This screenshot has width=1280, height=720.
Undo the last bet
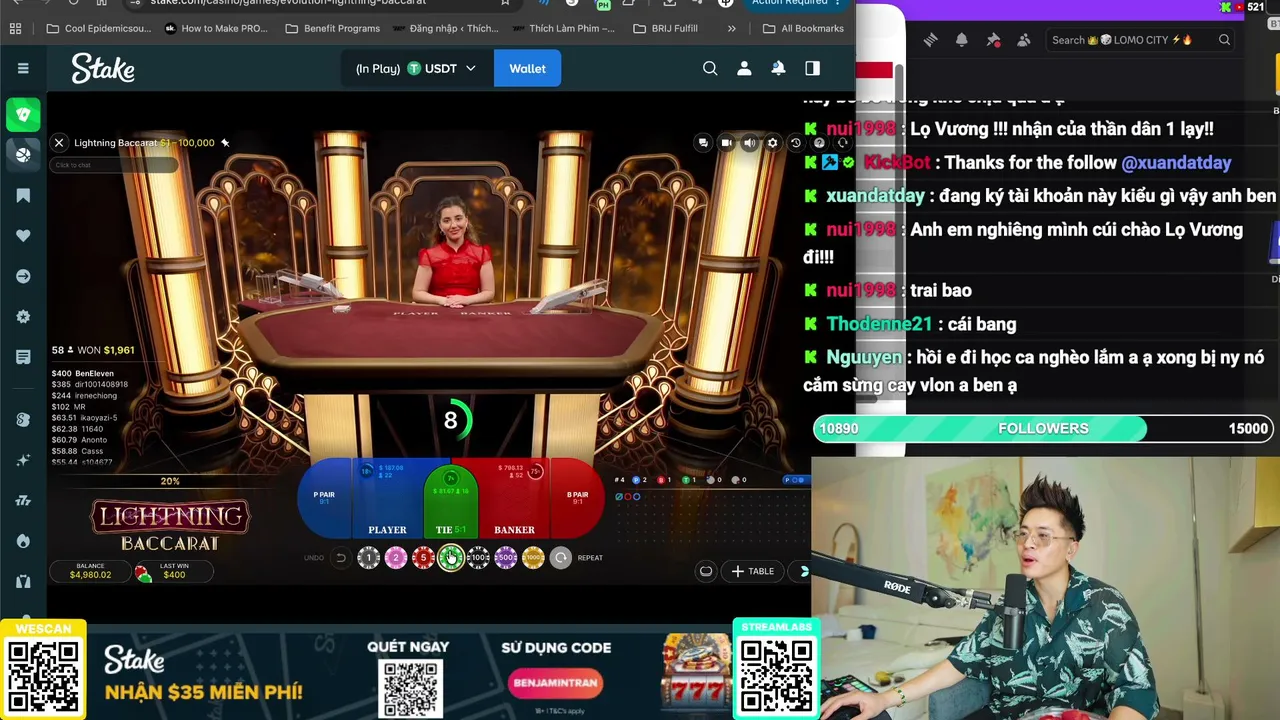click(x=340, y=558)
